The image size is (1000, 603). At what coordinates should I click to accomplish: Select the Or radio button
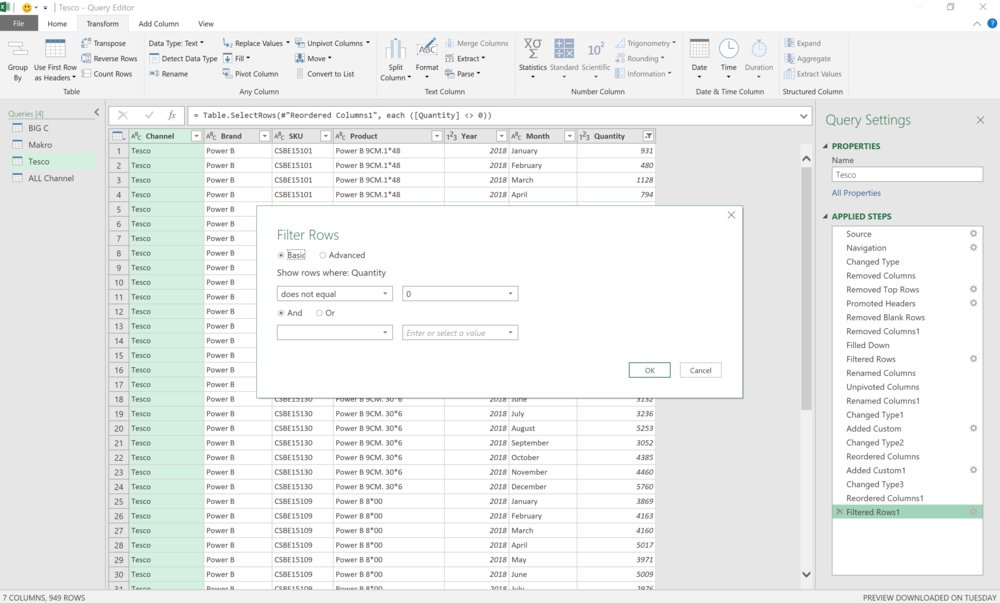point(318,312)
